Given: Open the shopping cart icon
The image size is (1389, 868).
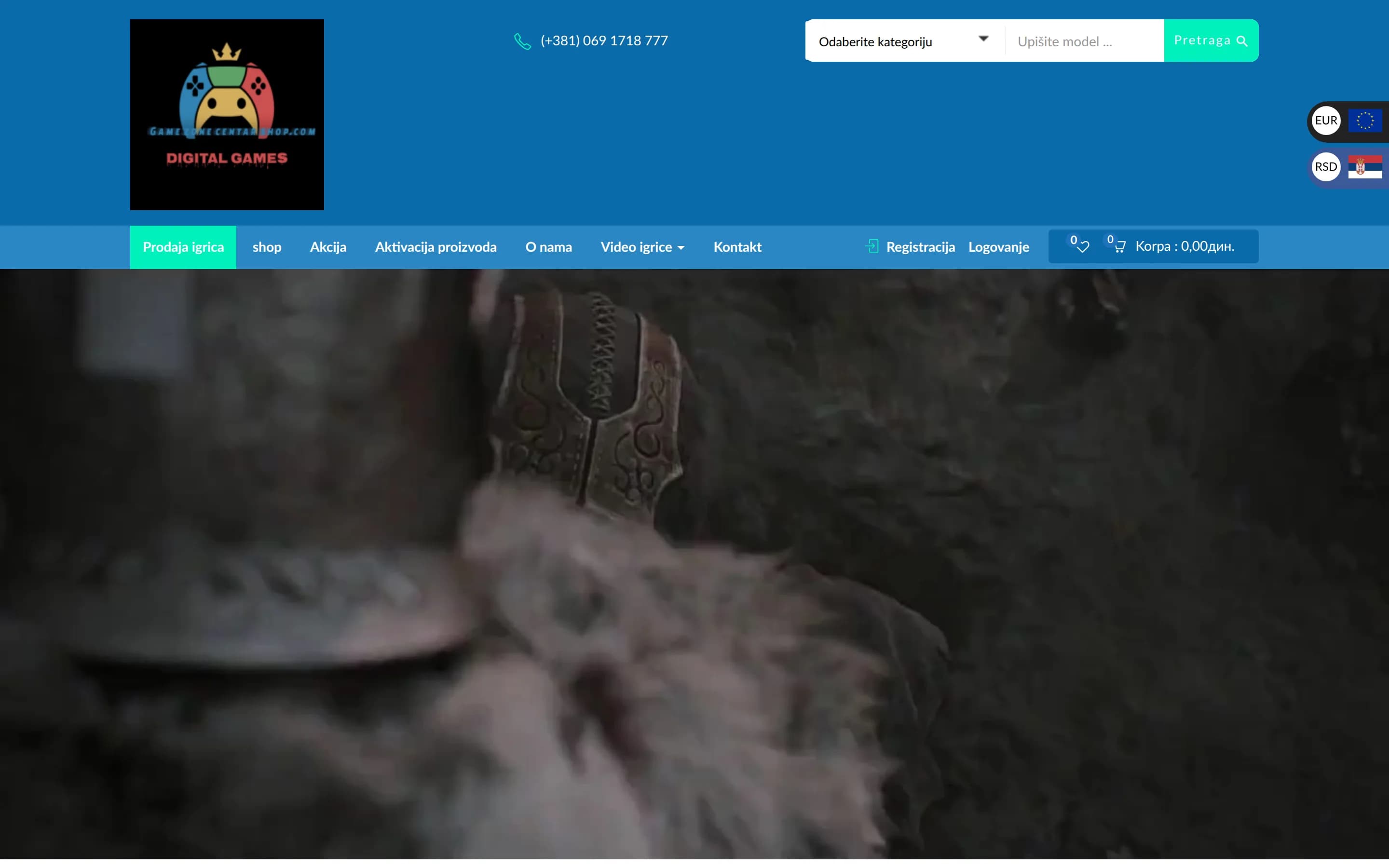Looking at the screenshot, I should (1120, 247).
